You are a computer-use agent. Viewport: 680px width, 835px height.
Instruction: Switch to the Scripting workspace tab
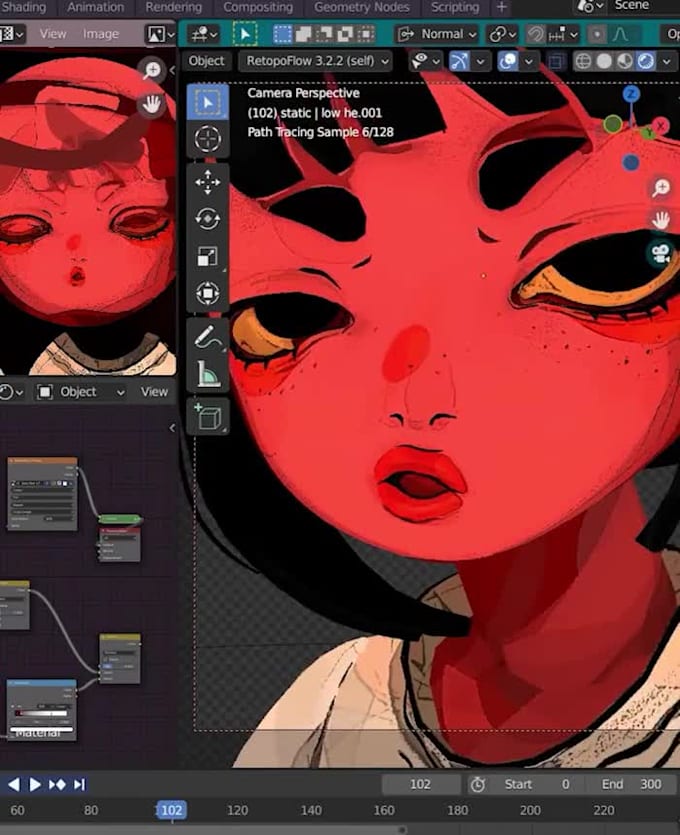[x=455, y=7]
